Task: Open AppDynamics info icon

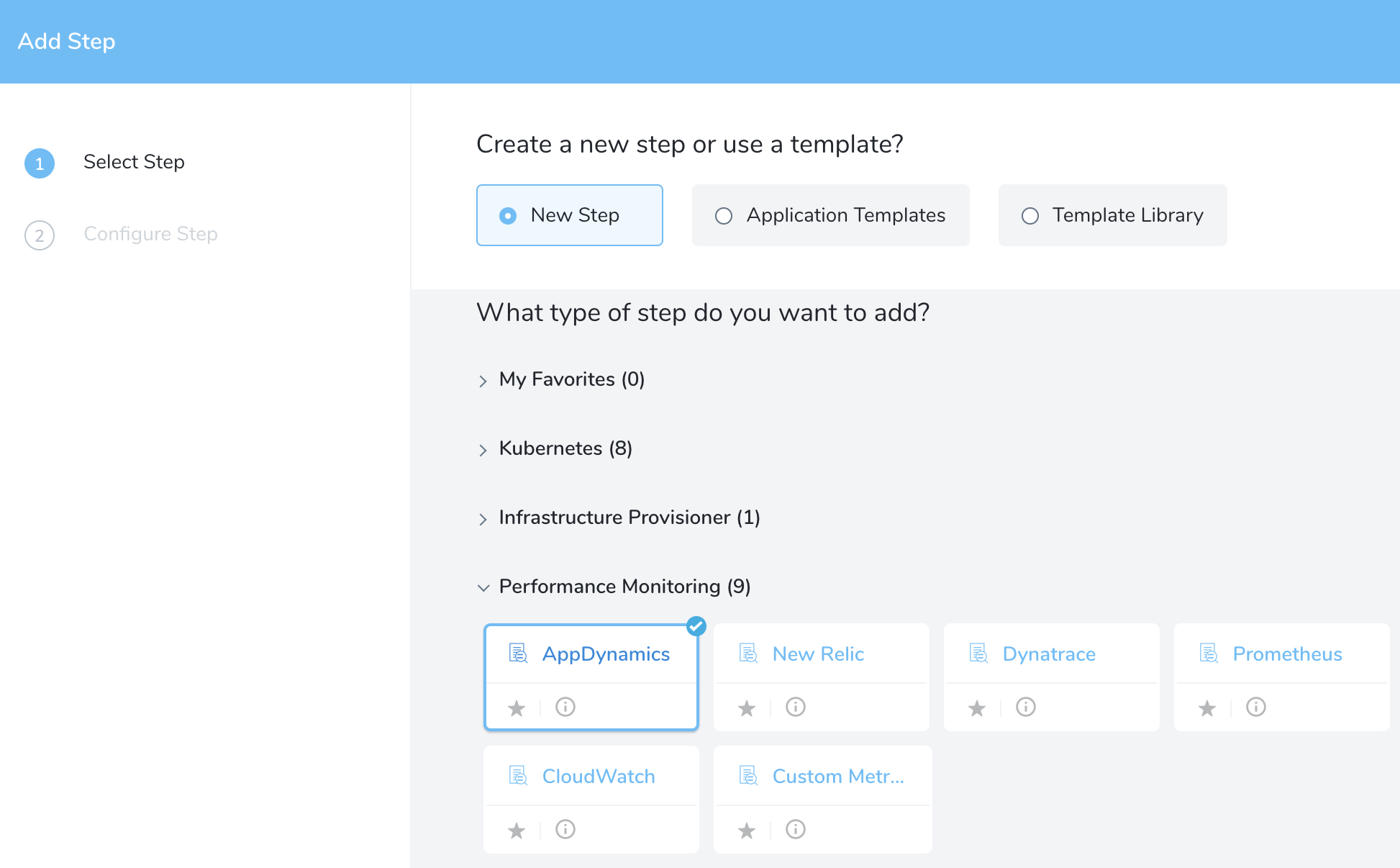Action: click(x=565, y=707)
